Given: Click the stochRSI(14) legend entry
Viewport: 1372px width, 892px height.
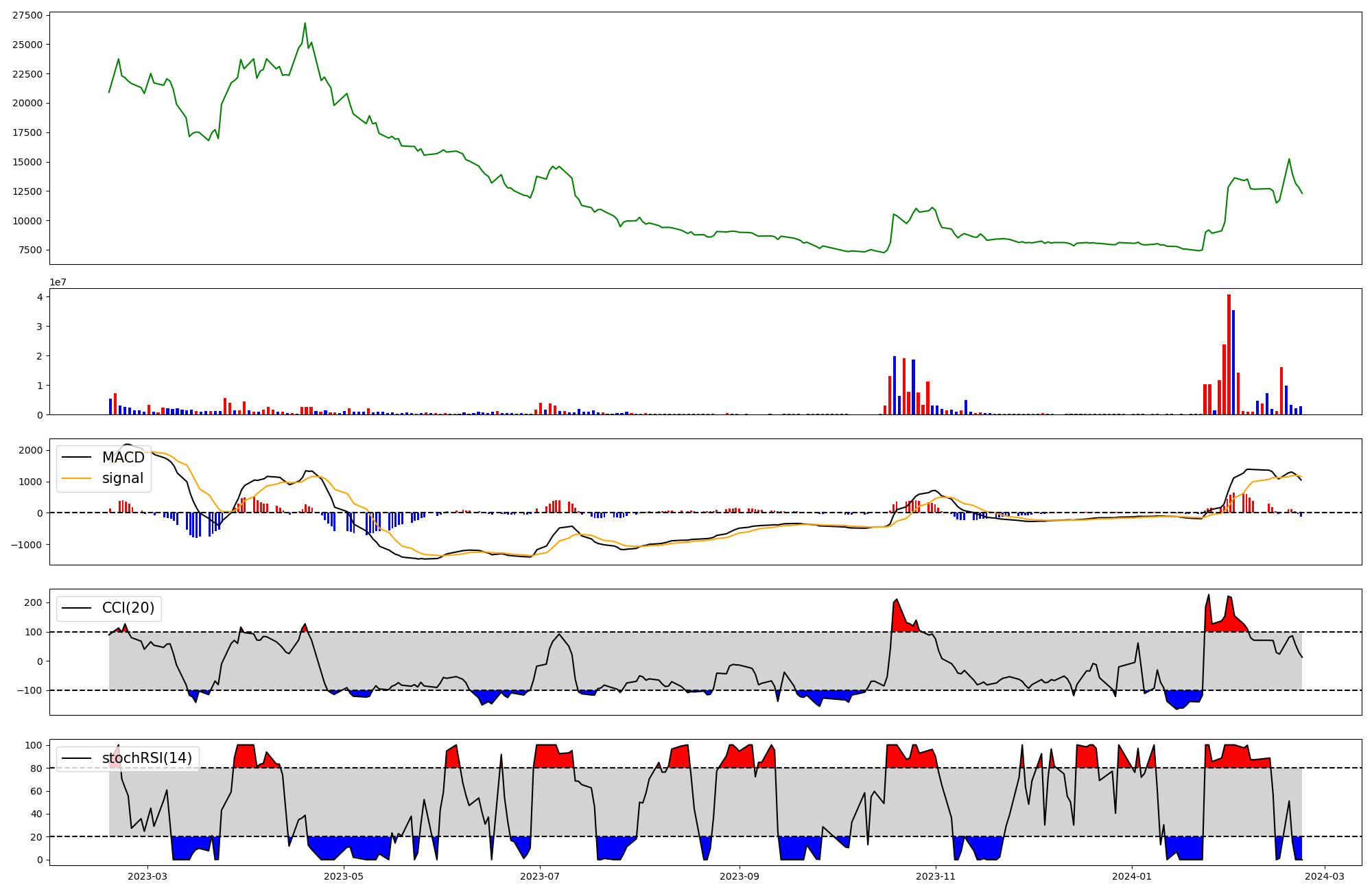Looking at the screenshot, I should click(147, 758).
